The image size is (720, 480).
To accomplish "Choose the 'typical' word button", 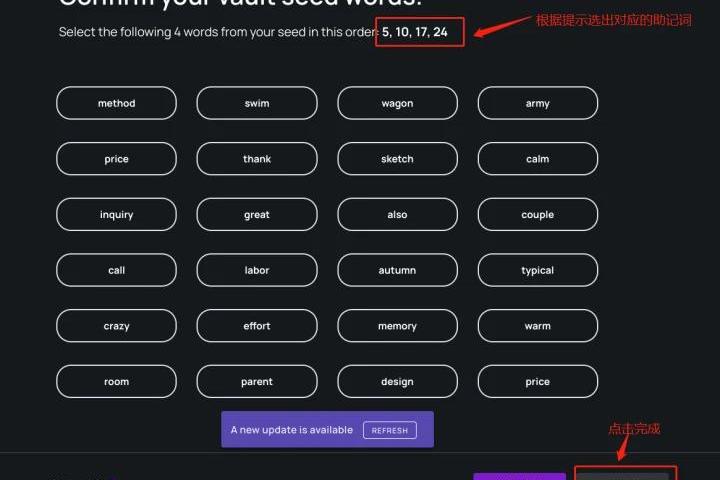I will coord(537,270).
